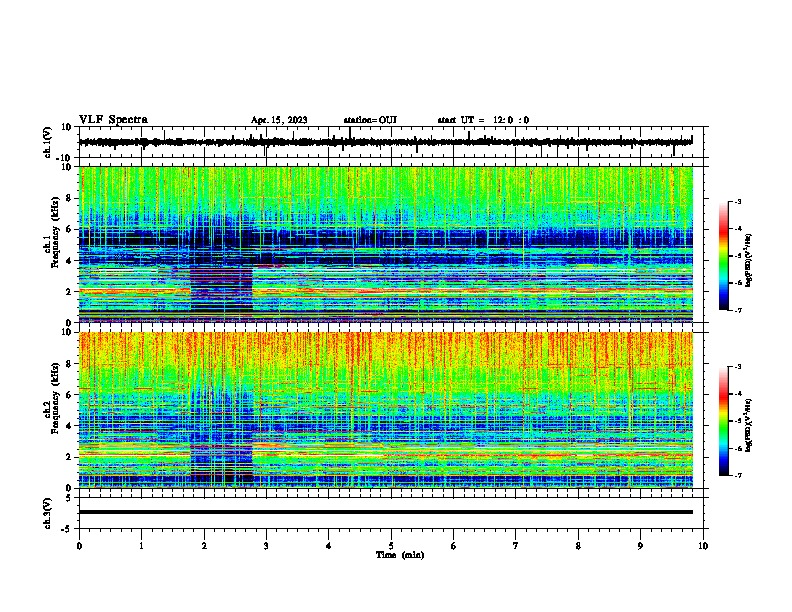Click the ch.1 spectrogram "4" kHz tick label
Viewport: 792px width, 612px height.
click(70, 261)
